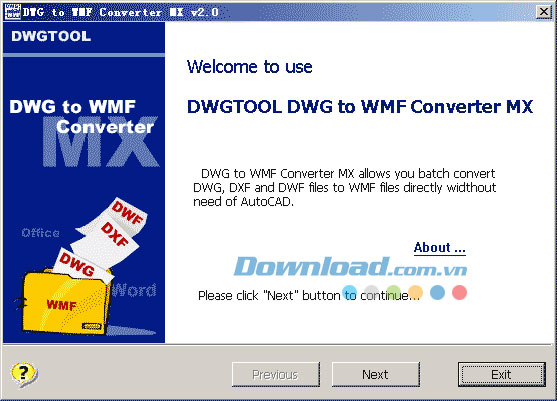
Task: Click the yellow question mark help icon
Action: click(x=24, y=374)
